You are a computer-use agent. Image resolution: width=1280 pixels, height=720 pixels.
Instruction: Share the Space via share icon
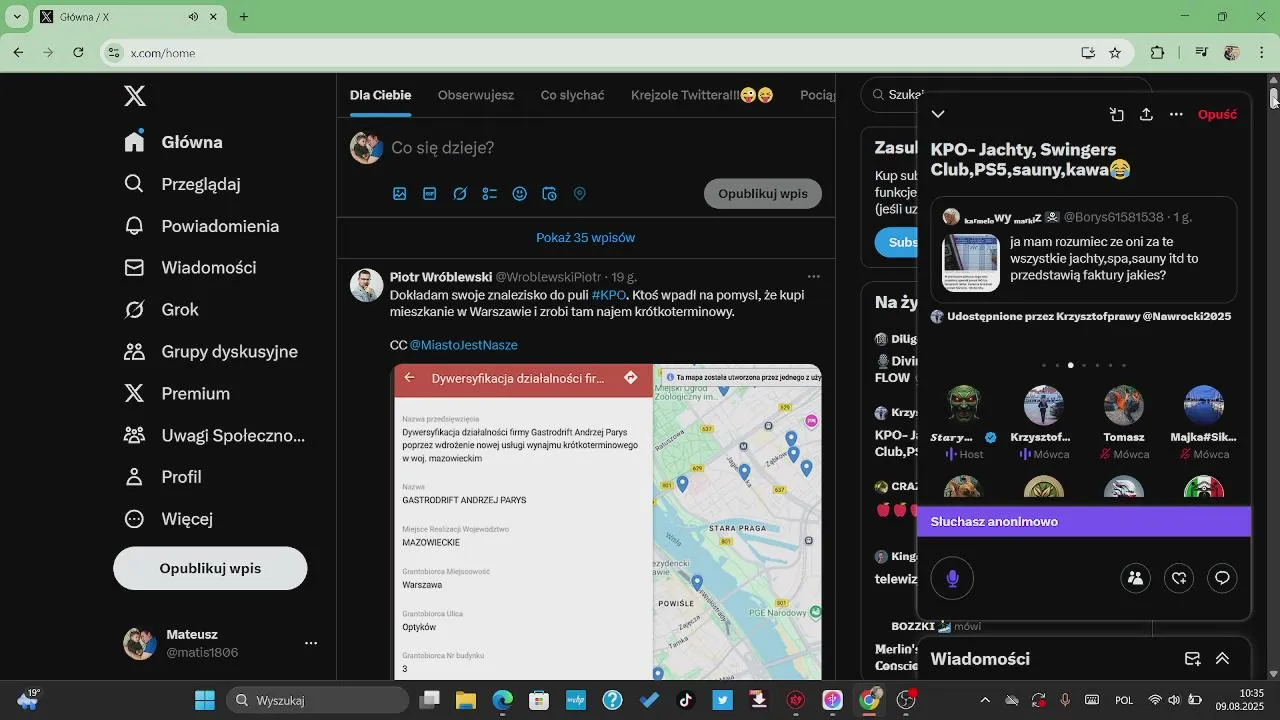tap(1146, 114)
